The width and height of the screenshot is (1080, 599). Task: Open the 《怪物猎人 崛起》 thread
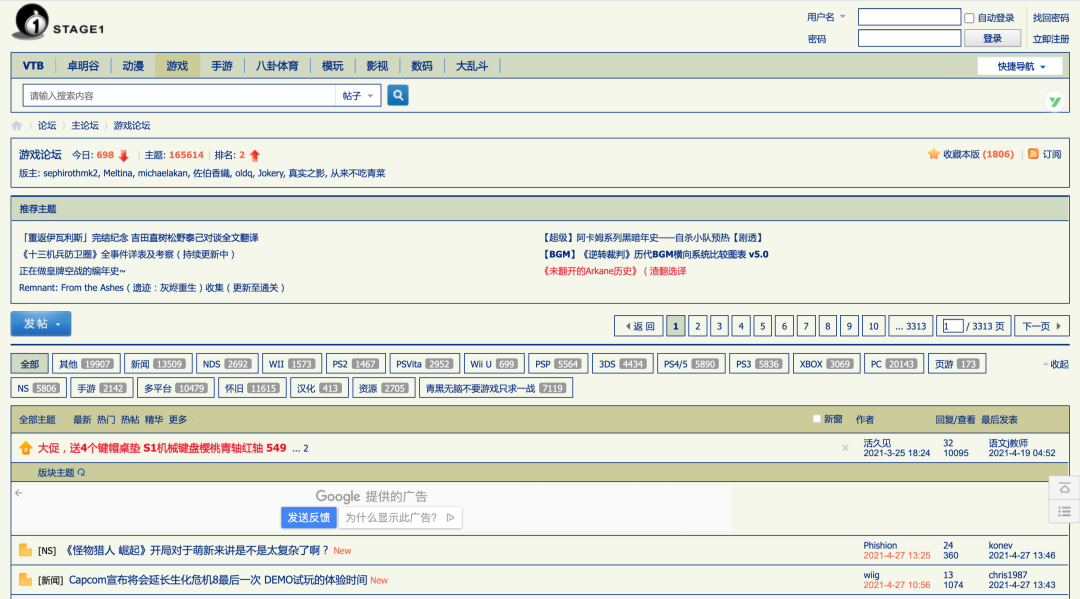[196, 550]
